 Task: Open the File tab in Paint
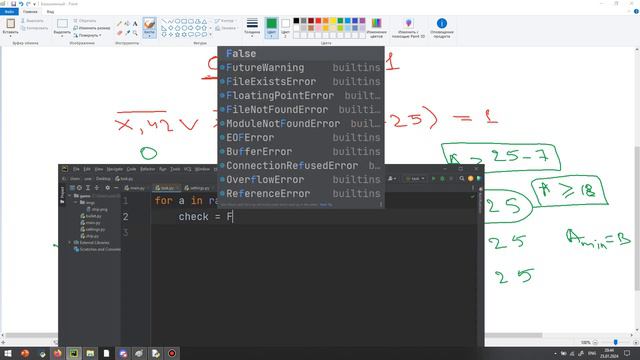click(9, 11)
